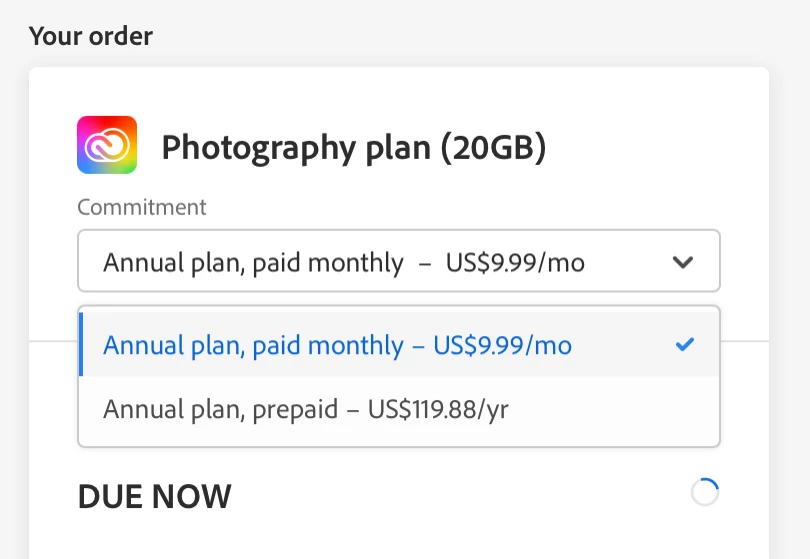Click the blue selection bar beside highlighted option
The height and width of the screenshot is (559, 810).
(81, 345)
